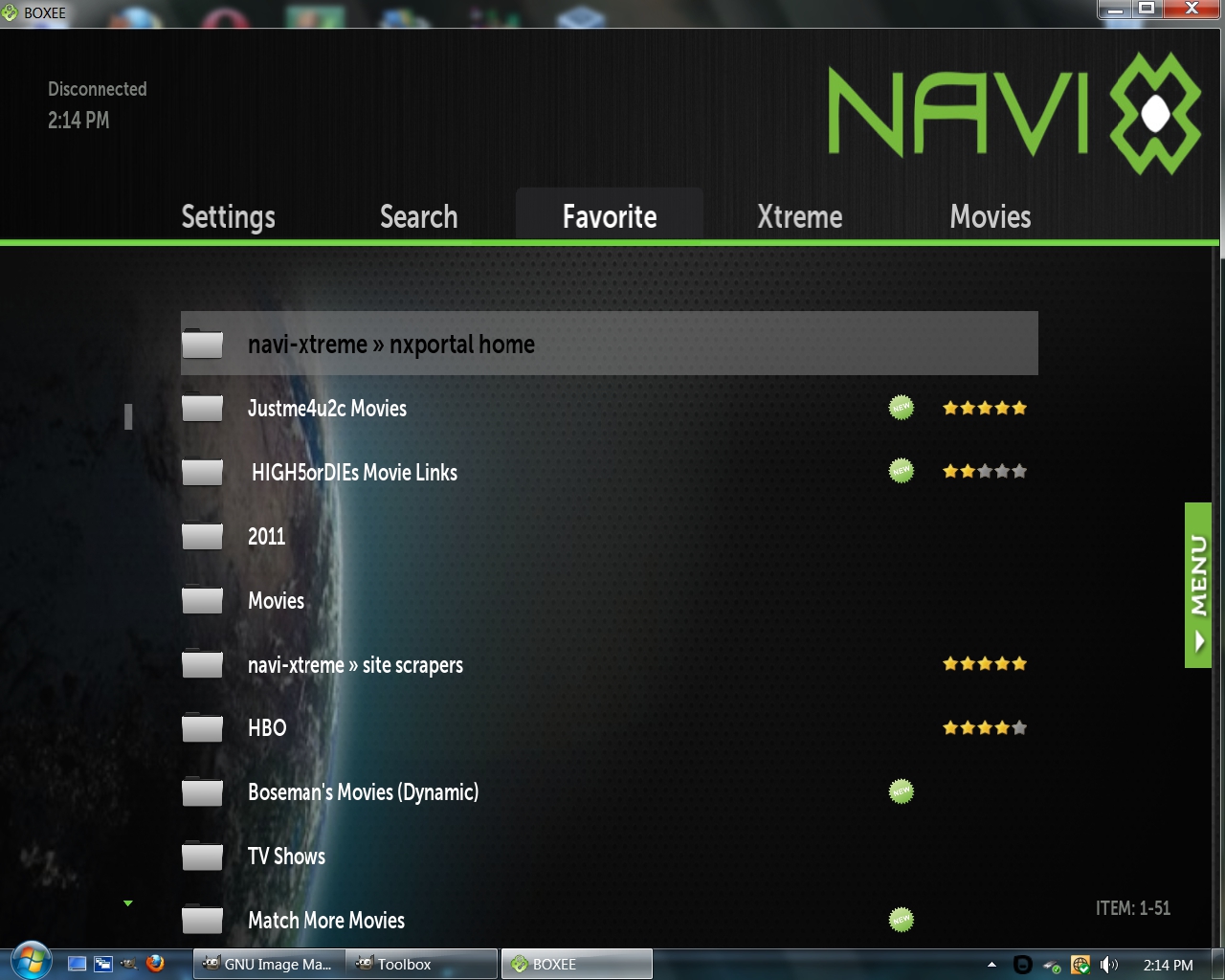Click the ITEM: 1-51 counter

(1133, 908)
